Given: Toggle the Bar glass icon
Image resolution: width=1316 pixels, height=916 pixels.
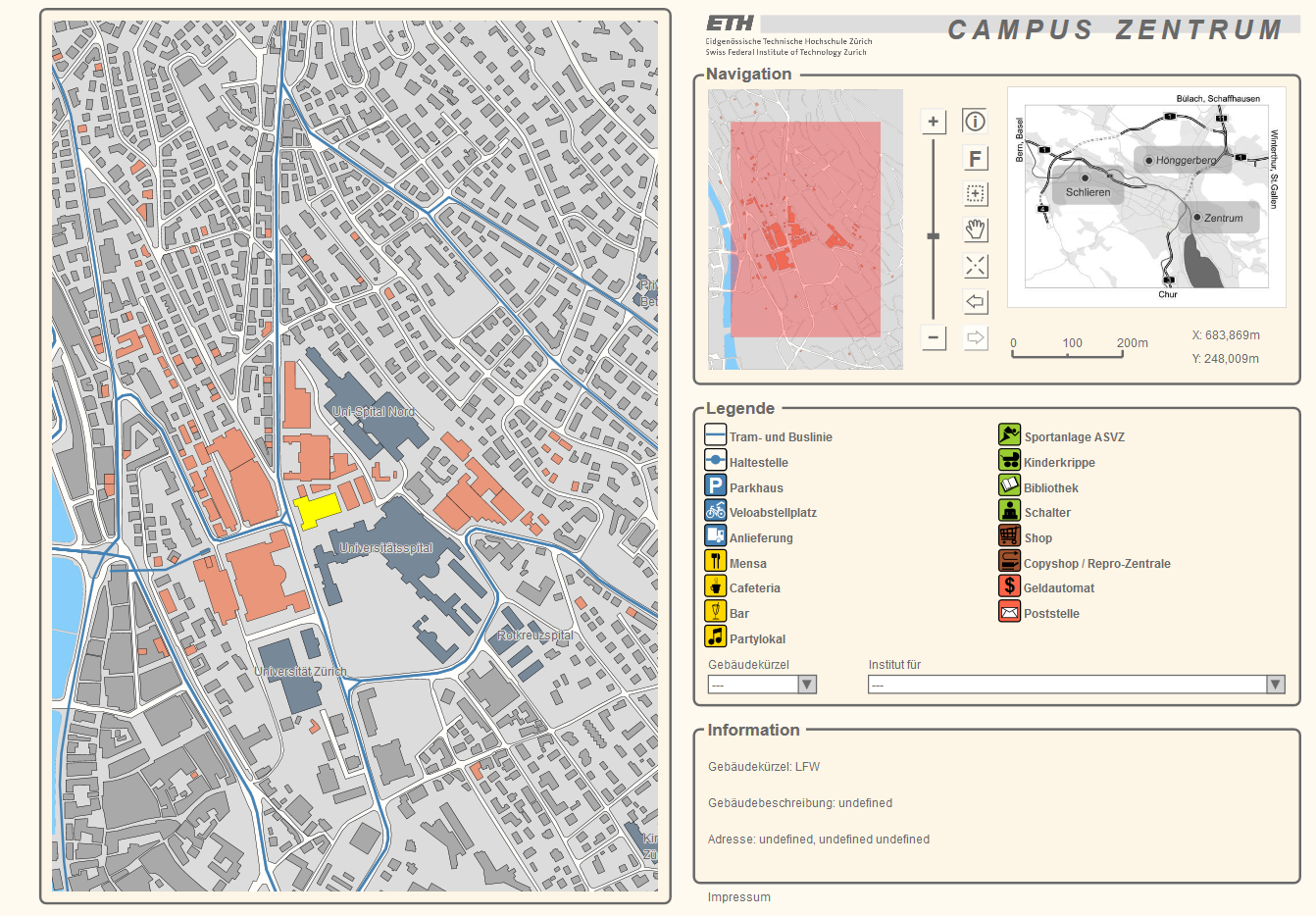Looking at the screenshot, I should click(x=715, y=611).
